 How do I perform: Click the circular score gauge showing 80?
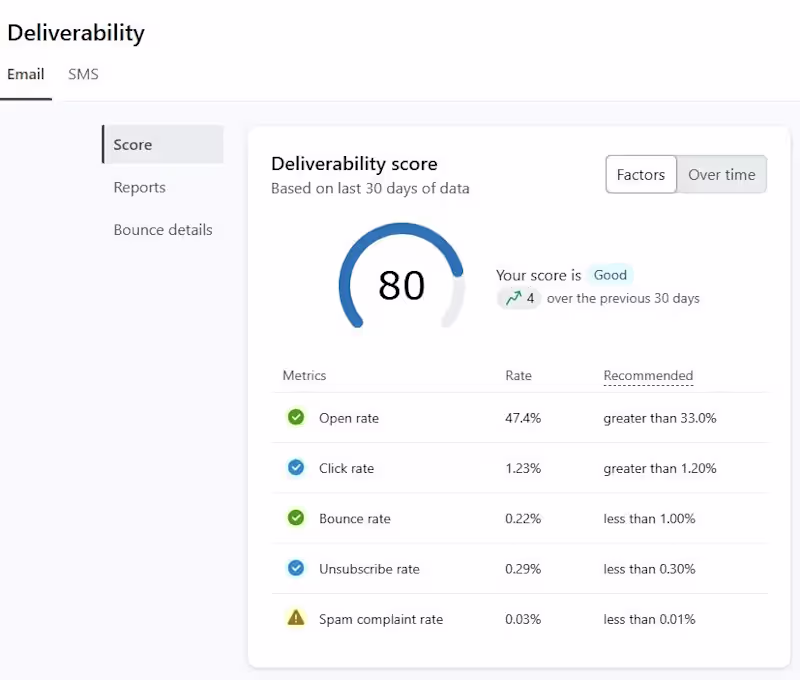click(402, 285)
